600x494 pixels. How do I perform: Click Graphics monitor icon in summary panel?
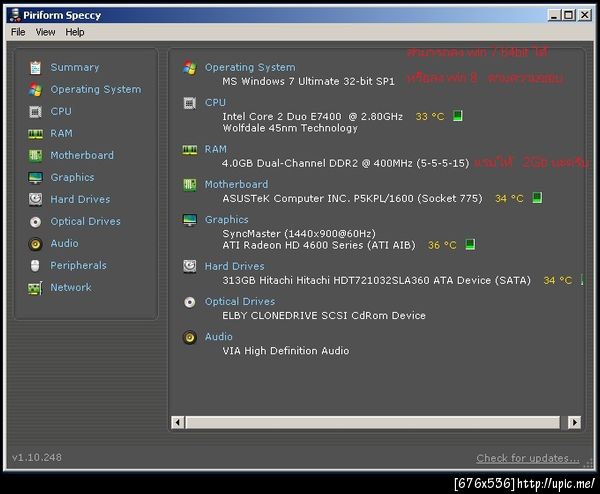tap(190, 220)
